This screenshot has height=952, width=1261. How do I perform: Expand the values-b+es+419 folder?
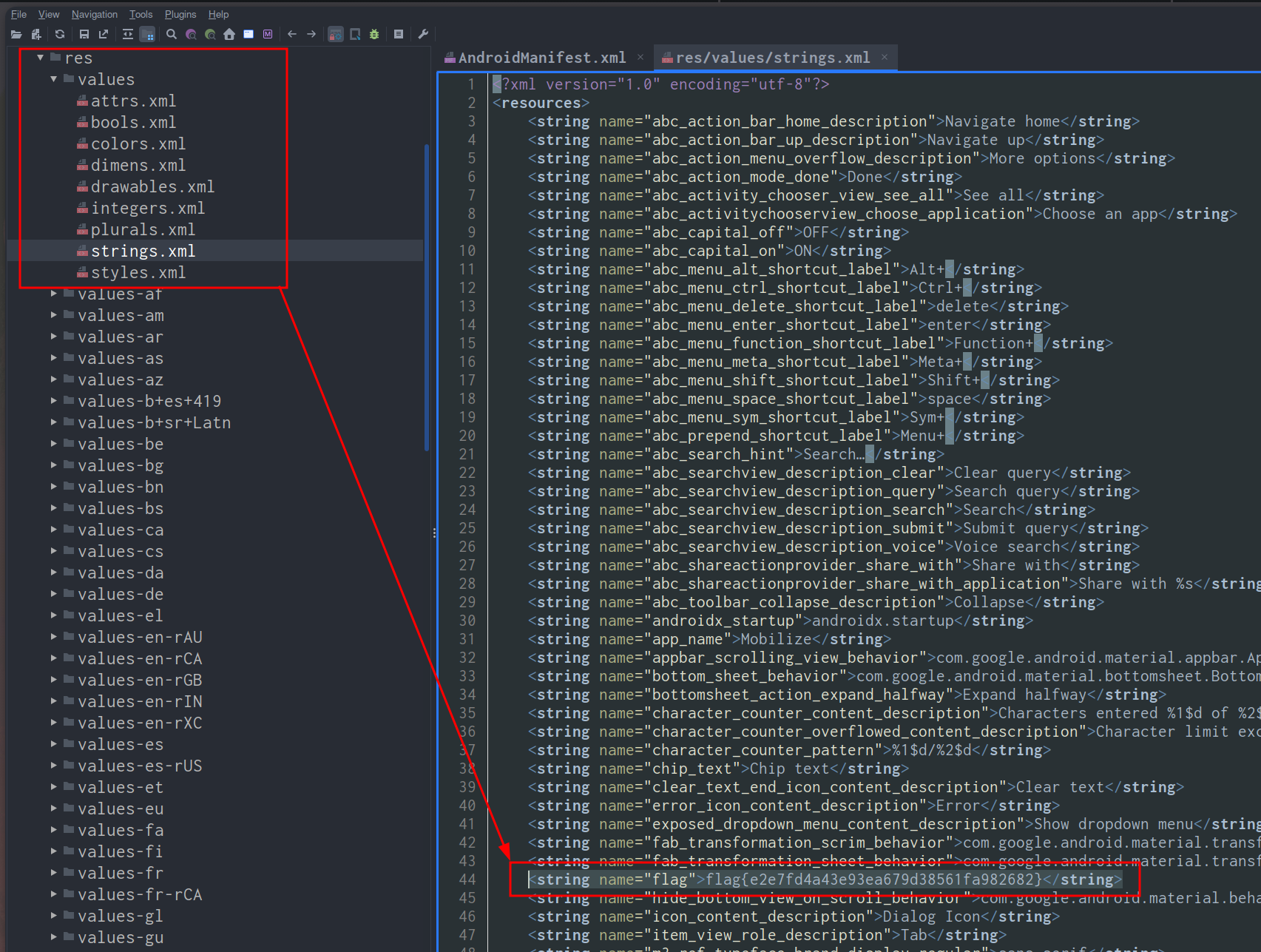click(x=53, y=401)
